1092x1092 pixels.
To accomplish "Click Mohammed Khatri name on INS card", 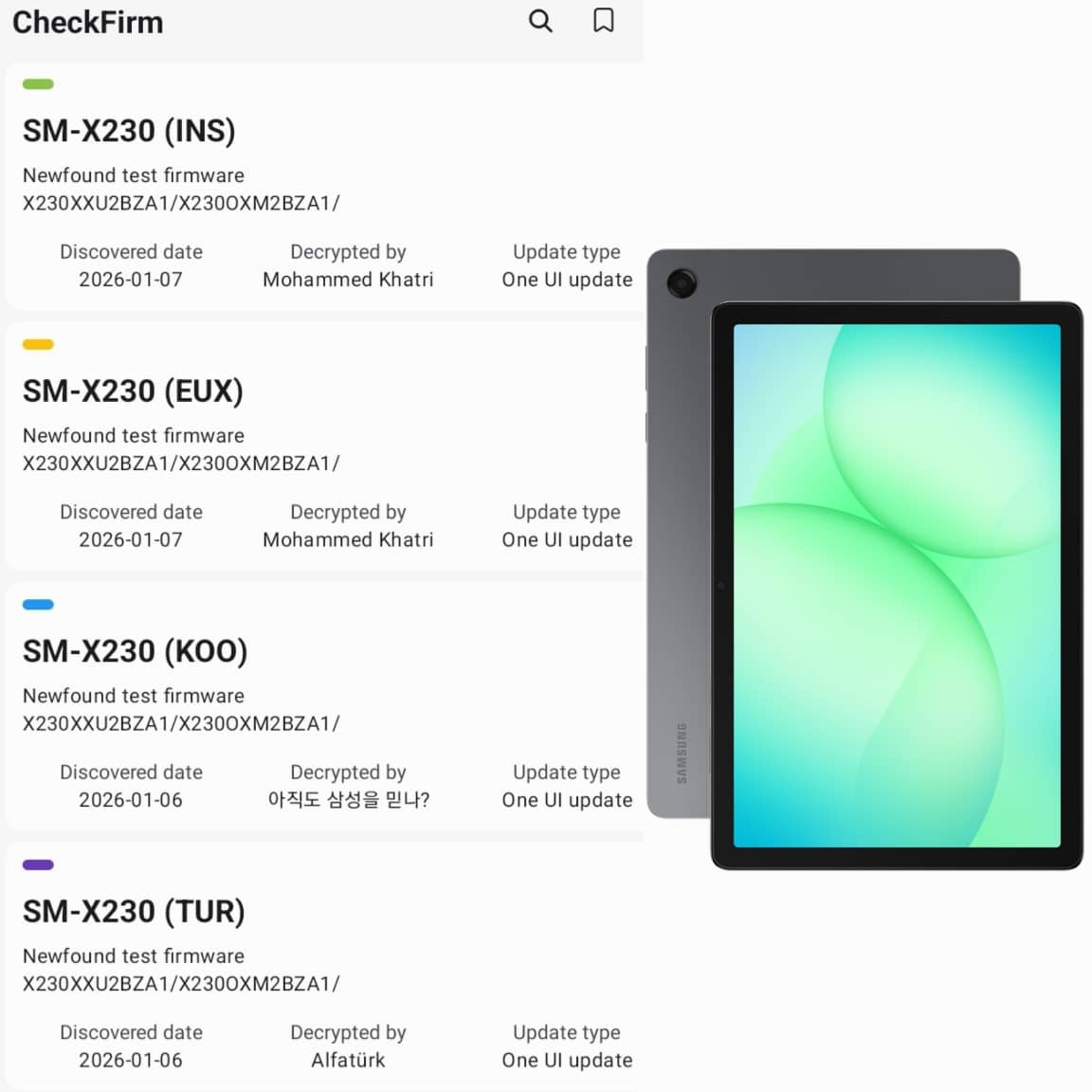I will (348, 280).
